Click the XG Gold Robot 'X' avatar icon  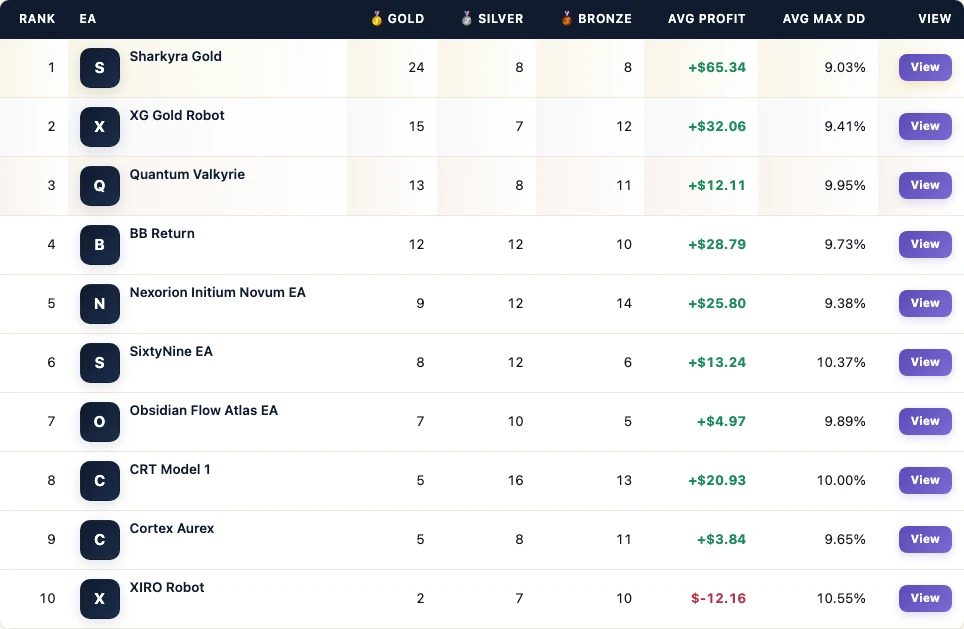100,127
